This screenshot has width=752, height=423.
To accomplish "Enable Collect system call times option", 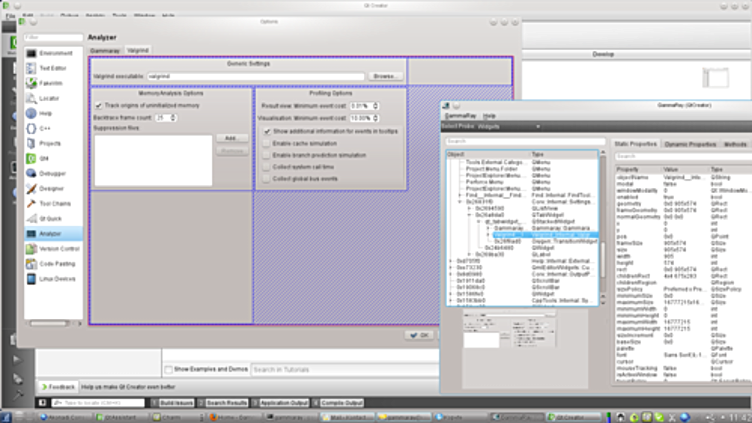I will (x=265, y=167).
